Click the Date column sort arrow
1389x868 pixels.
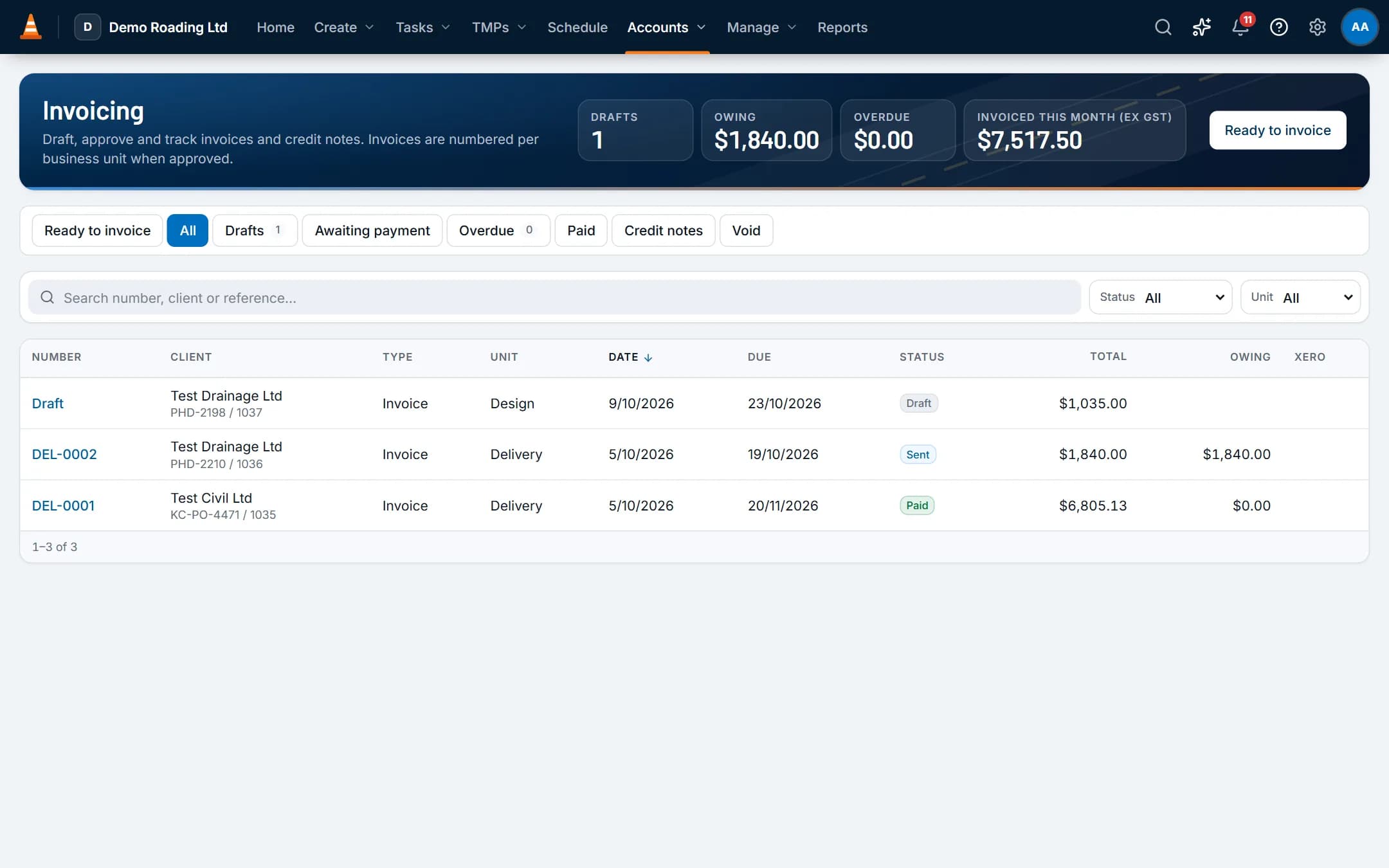point(648,357)
